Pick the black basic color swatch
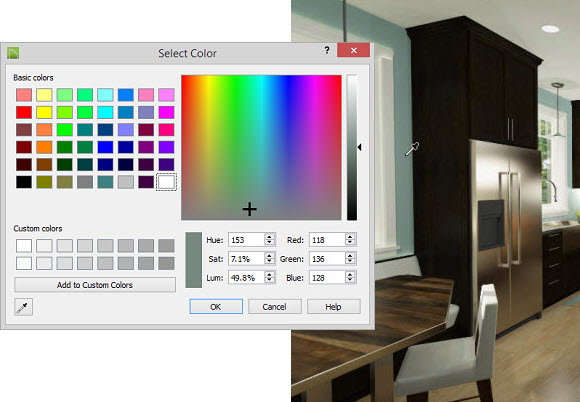The width and height of the screenshot is (580, 402). click(24, 182)
